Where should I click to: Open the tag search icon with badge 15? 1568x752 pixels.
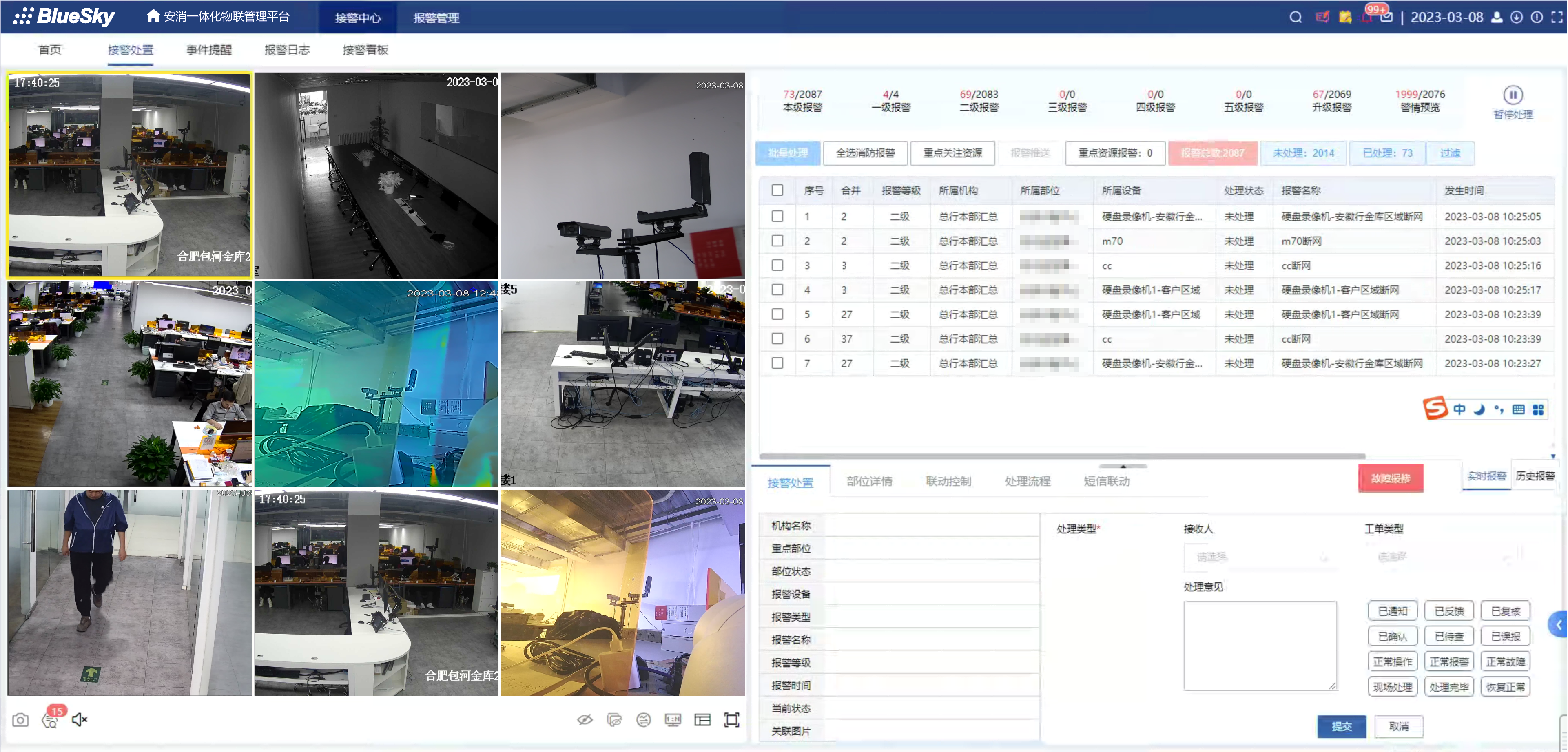click(x=50, y=721)
